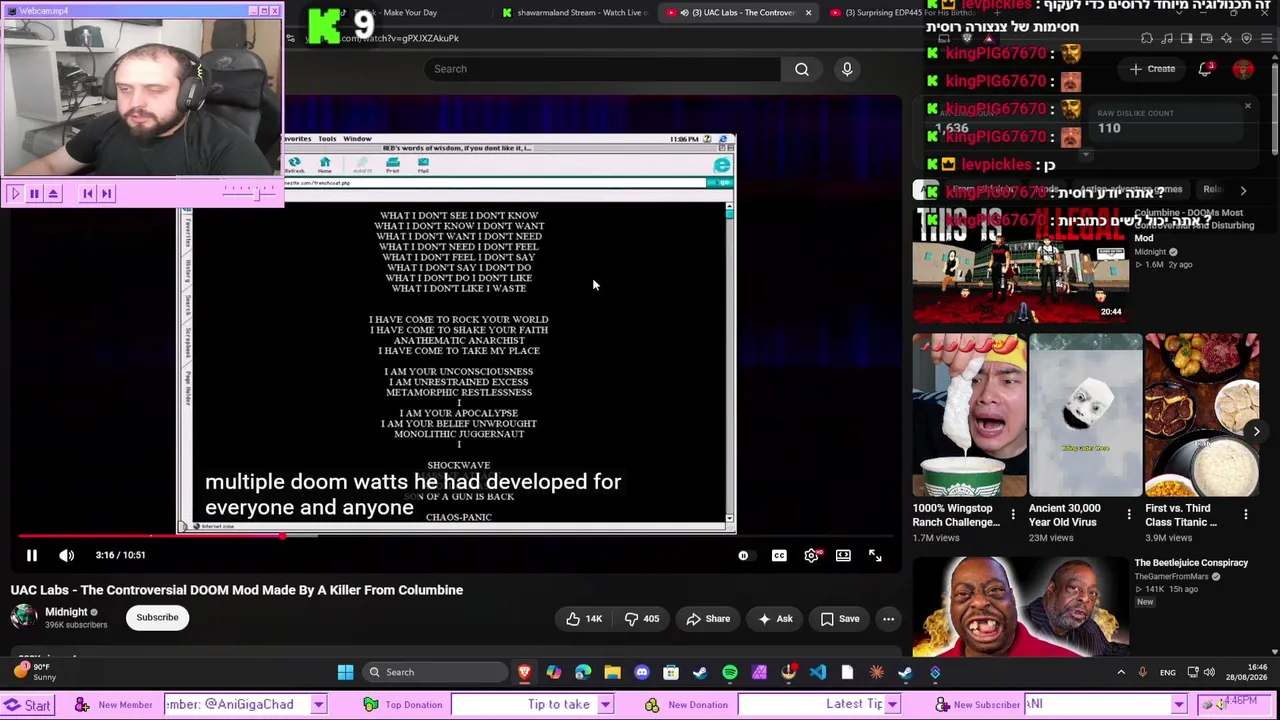
Task: Open the Ancient 30,000 Year Old Virus short
Action: [1086, 415]
